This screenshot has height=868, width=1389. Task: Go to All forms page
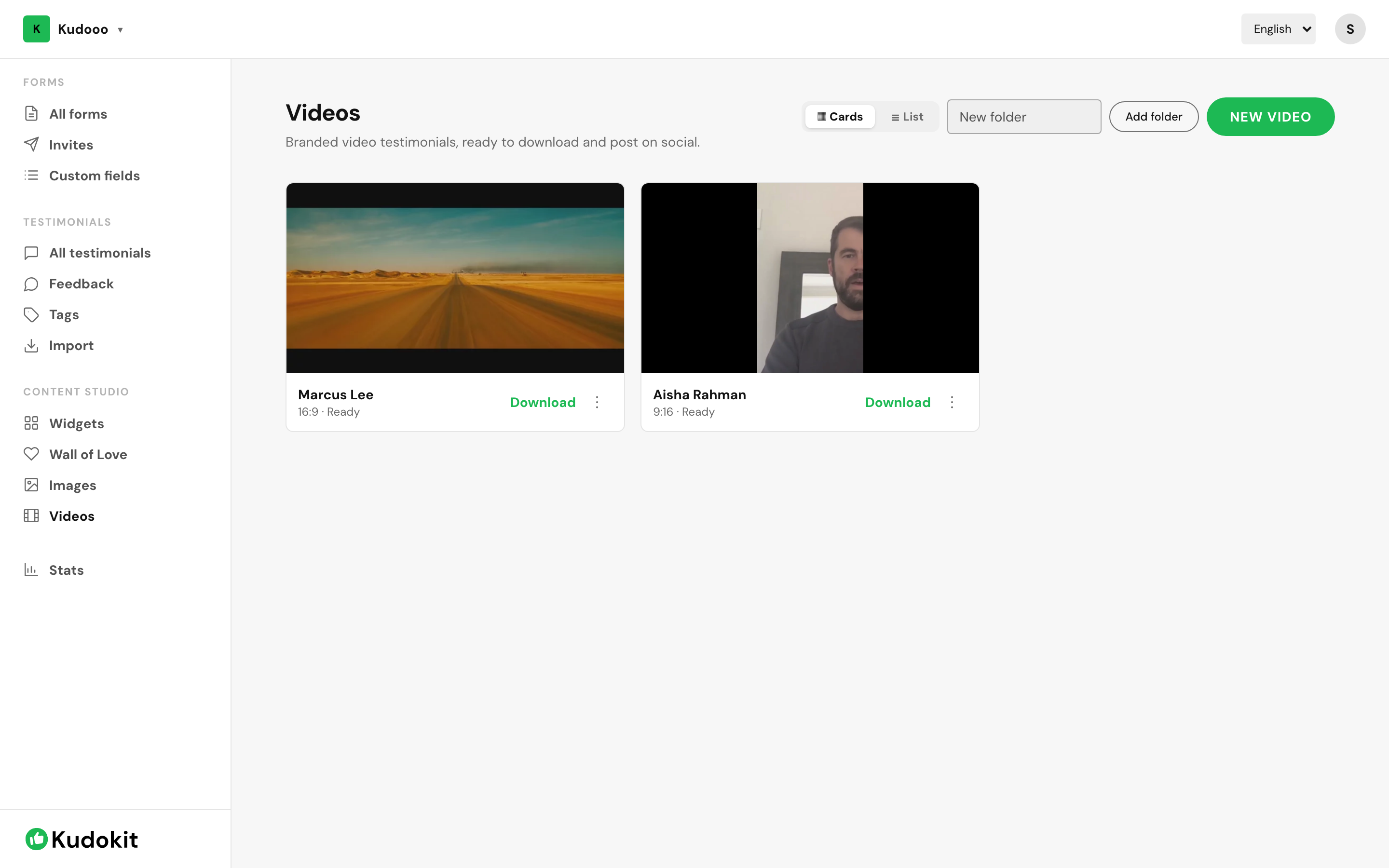[78, 114]
